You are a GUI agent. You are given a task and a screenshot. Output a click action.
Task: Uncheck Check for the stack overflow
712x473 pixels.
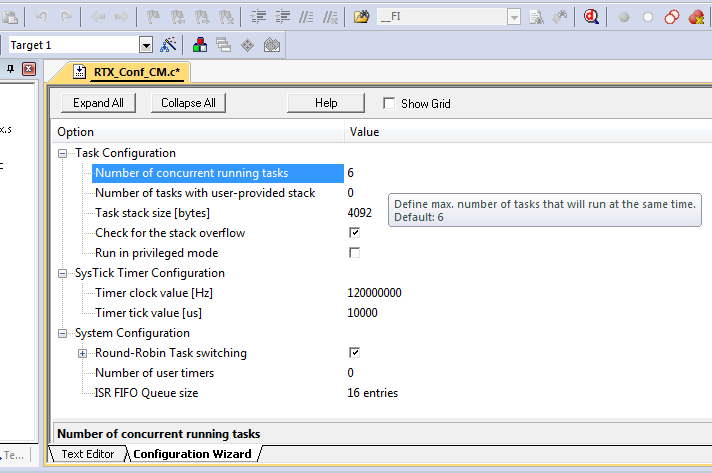(354, 233)
